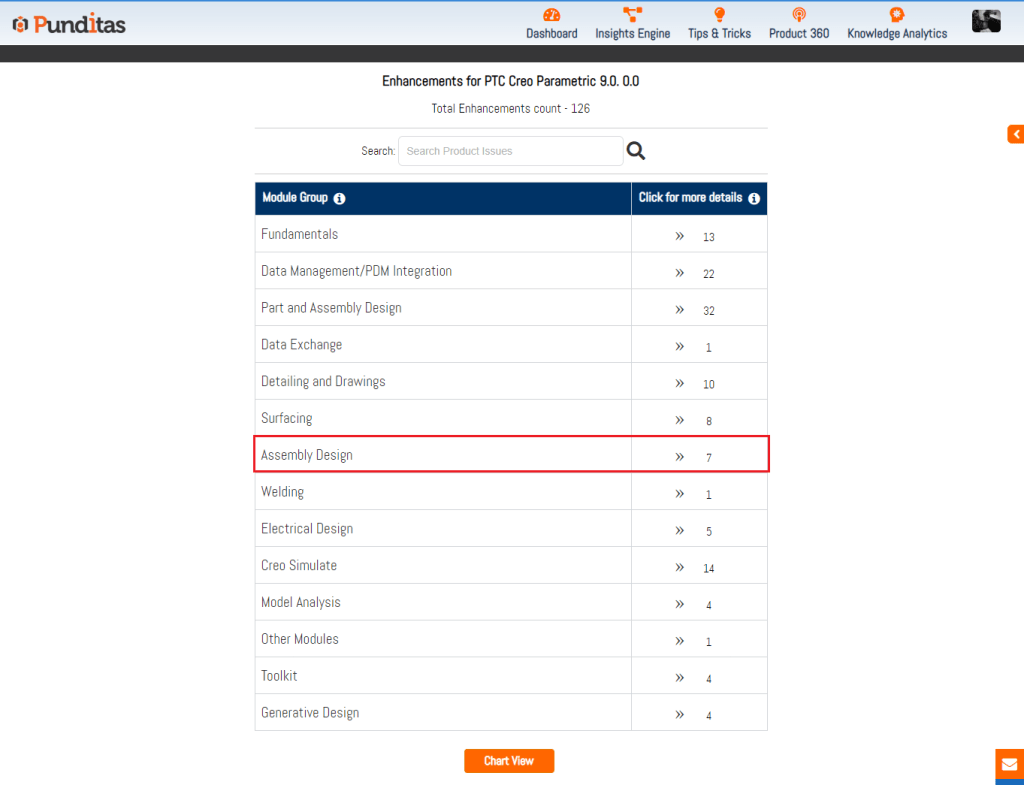Image resolution: width=1024 pixels, height=785 pixels.
Task: Click in Search Product Issues field
Action: coord(510,151)
